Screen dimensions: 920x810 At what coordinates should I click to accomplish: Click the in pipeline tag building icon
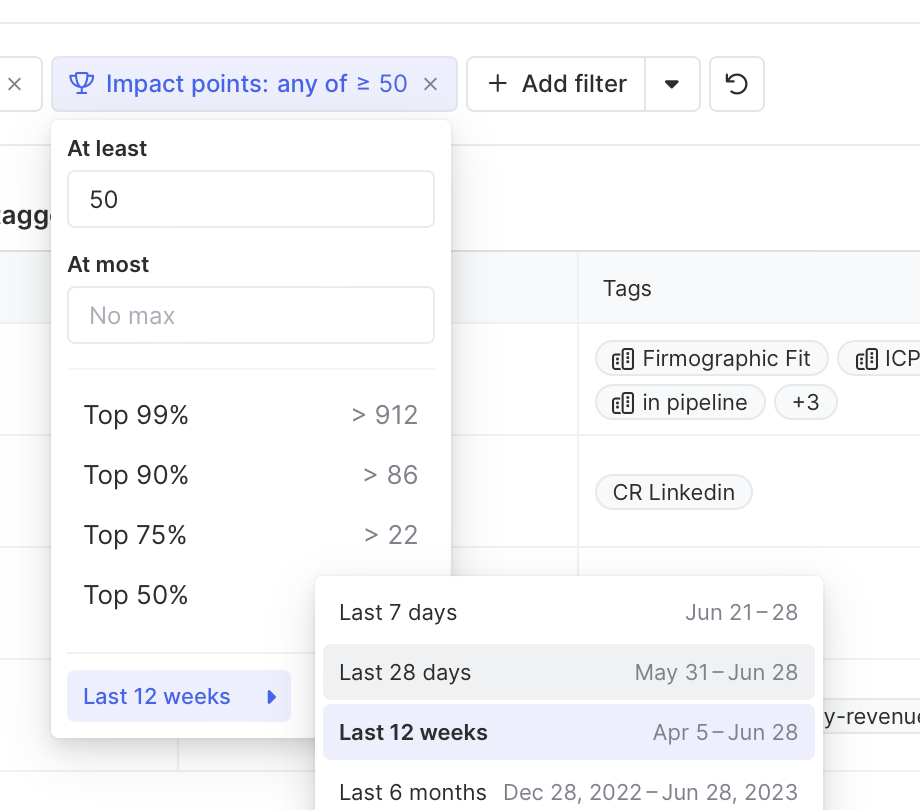click(x=623, y=403)
